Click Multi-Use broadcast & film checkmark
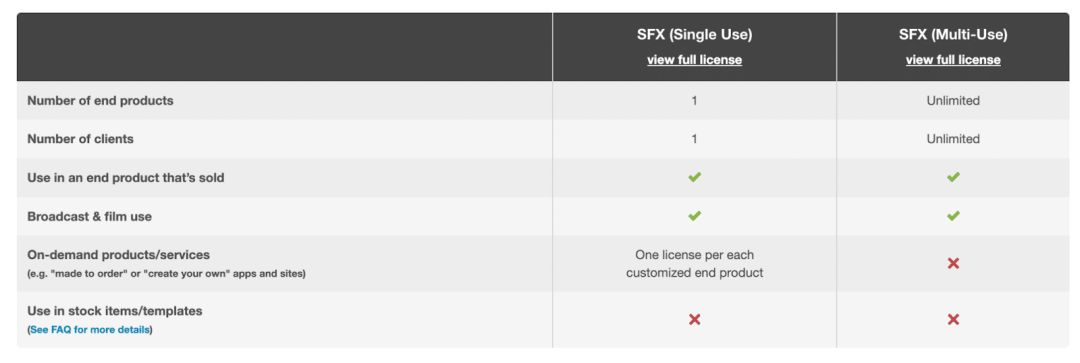Image resolution: width=1080 pixels, height=363 pixels. (x=953, y=216)
